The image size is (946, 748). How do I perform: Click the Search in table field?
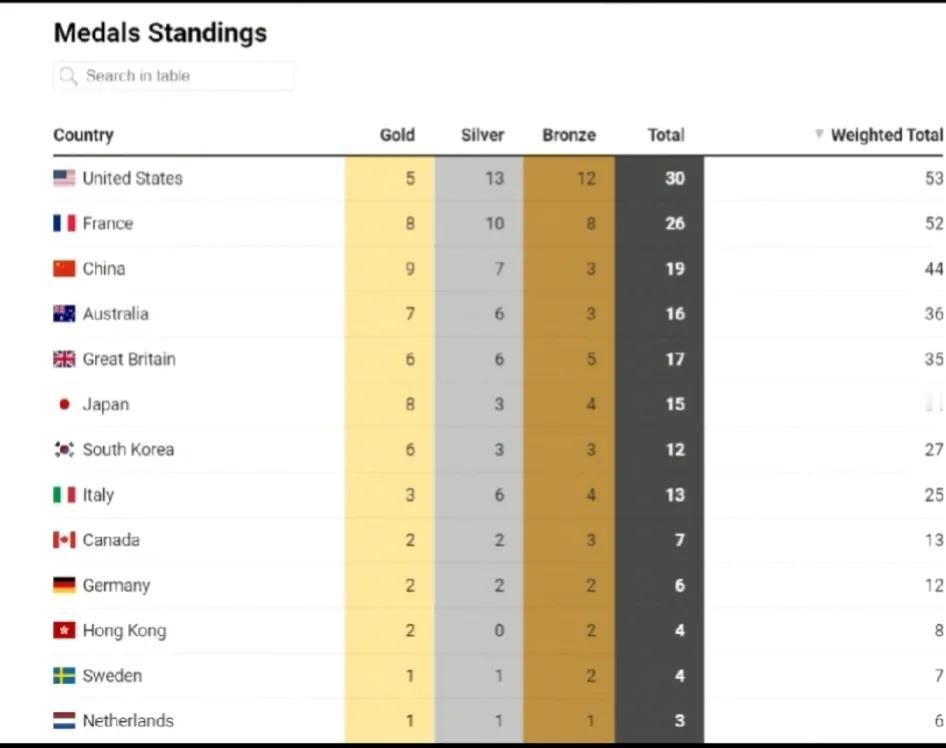coord(180,76)
